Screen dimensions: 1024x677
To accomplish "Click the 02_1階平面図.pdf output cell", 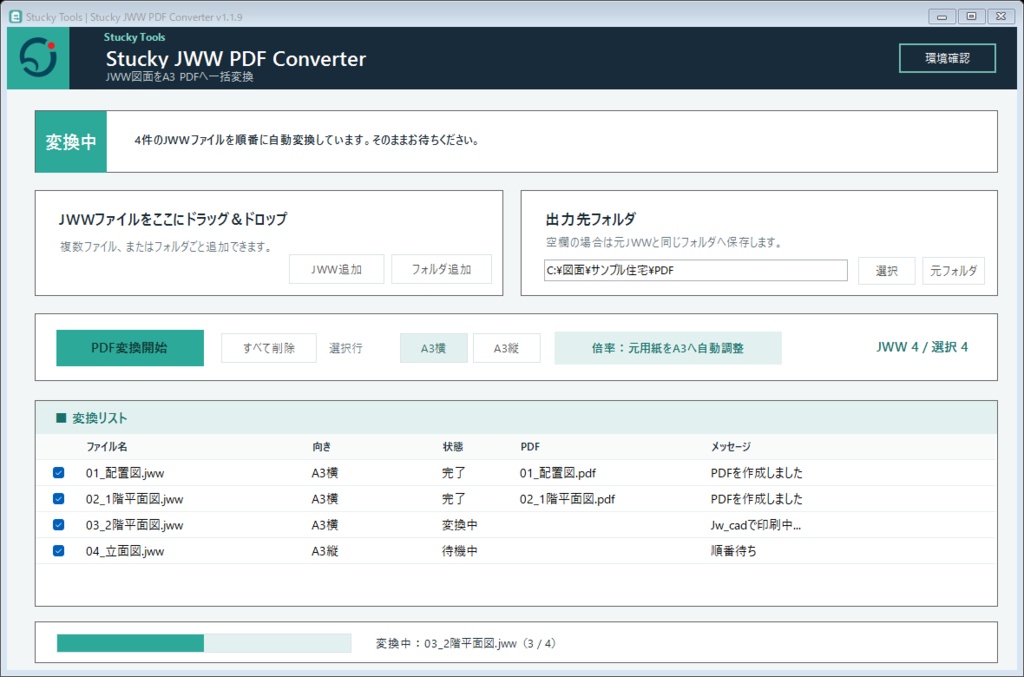I will click(568, 499).
